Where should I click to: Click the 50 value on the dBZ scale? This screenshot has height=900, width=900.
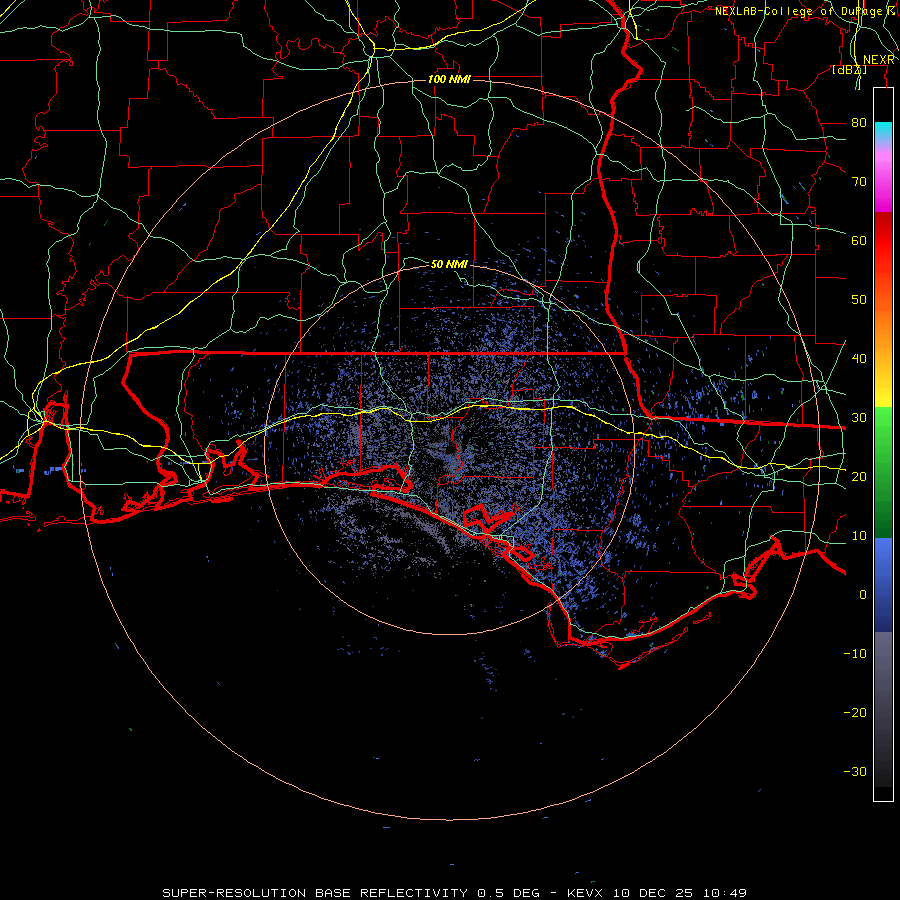point(859,300)
